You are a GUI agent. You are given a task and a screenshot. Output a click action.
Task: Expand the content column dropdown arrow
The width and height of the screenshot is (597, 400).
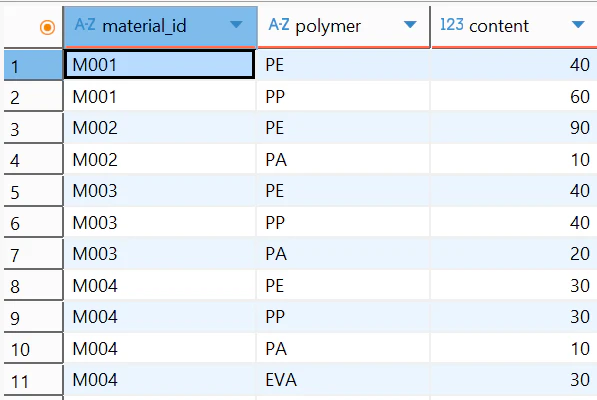(578, 25)
